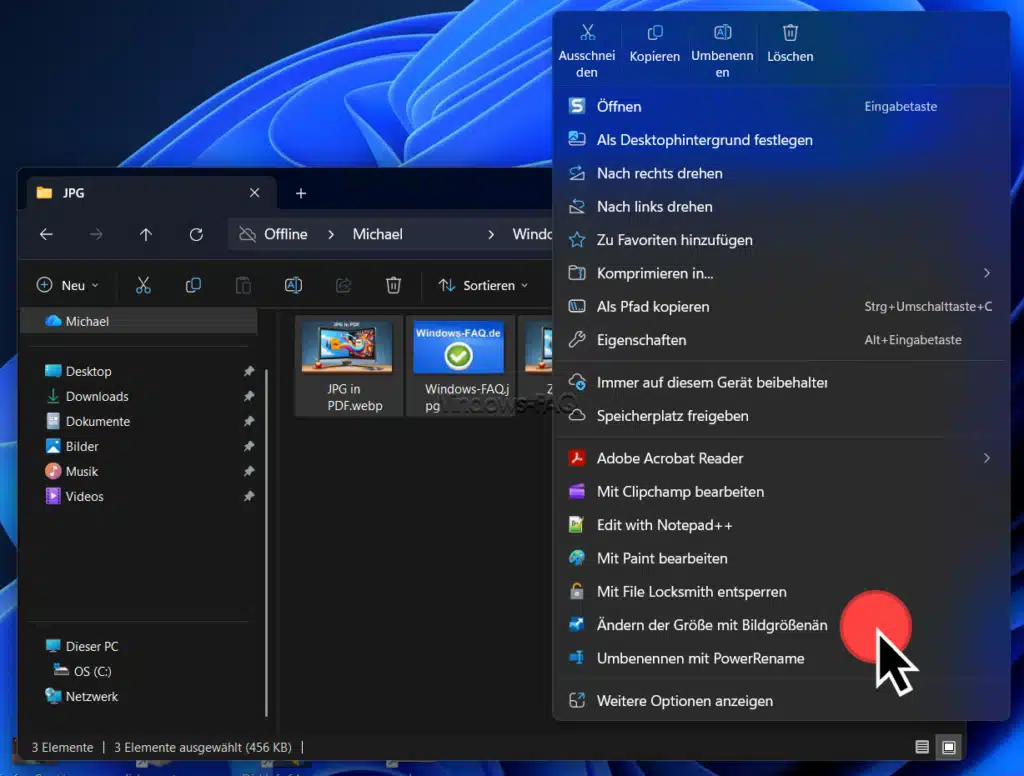Close the JPG Explorer tab
Viewport: 1024px width, 776px height.
(255, 193)
